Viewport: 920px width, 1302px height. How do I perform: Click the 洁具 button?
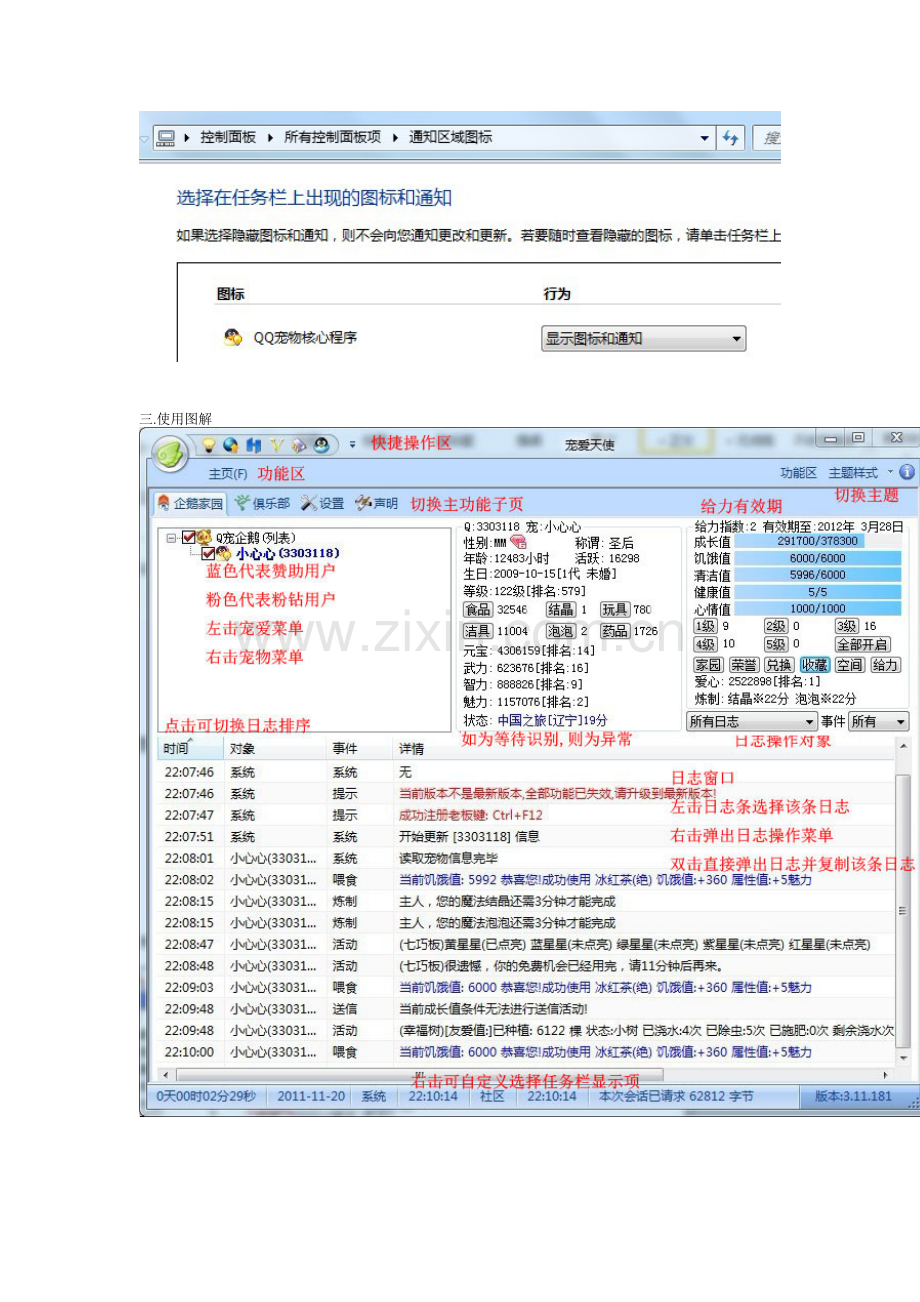(x=478, y=631)
